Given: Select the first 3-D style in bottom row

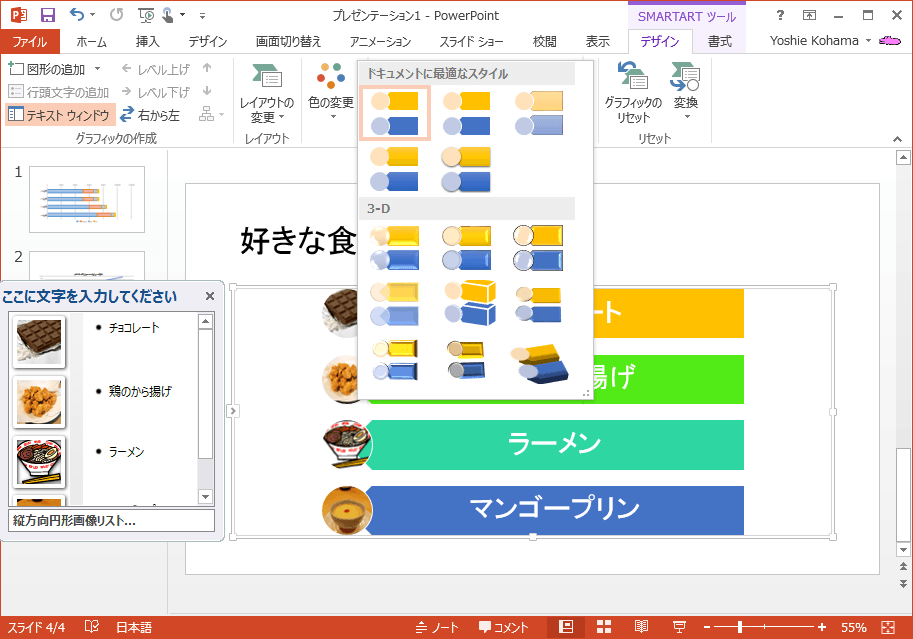Looking at the screenshot, I should click(x=395, y=360).
